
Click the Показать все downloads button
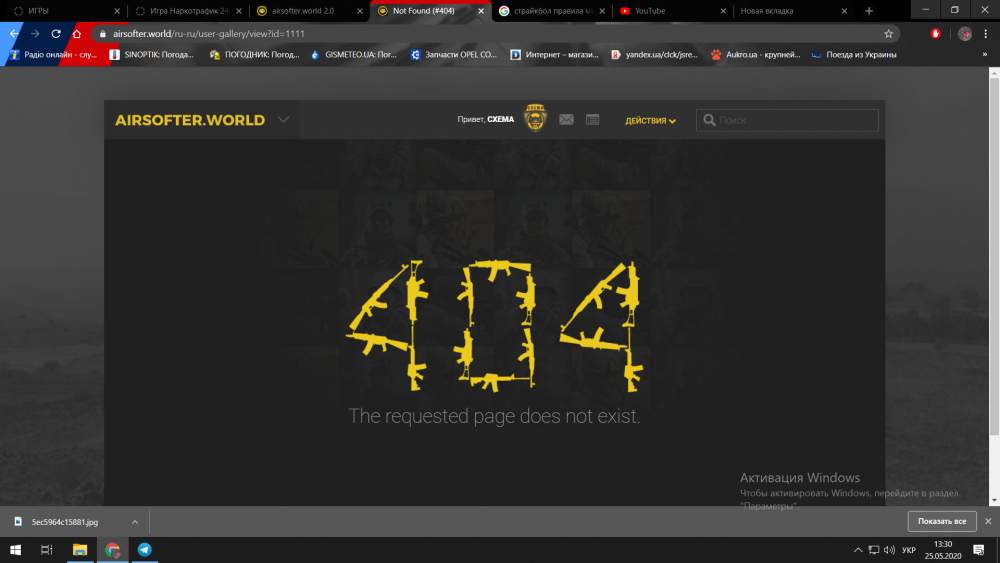[x=942, y=521]
